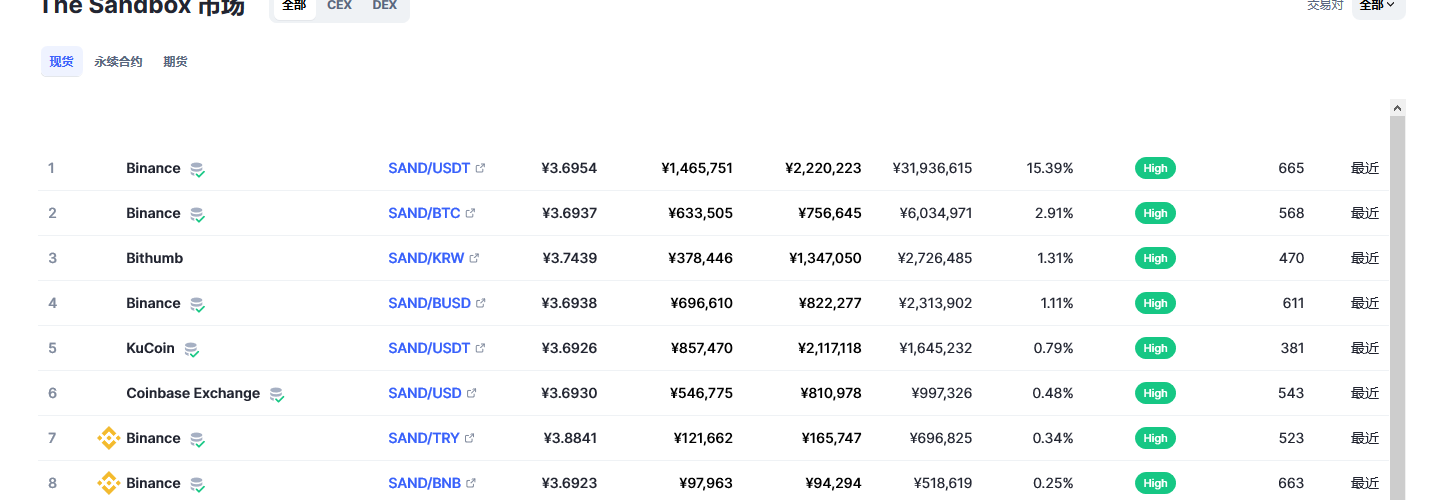Select the 现货 tab
Screen dimensions: 1450x500
coord(62,62)
